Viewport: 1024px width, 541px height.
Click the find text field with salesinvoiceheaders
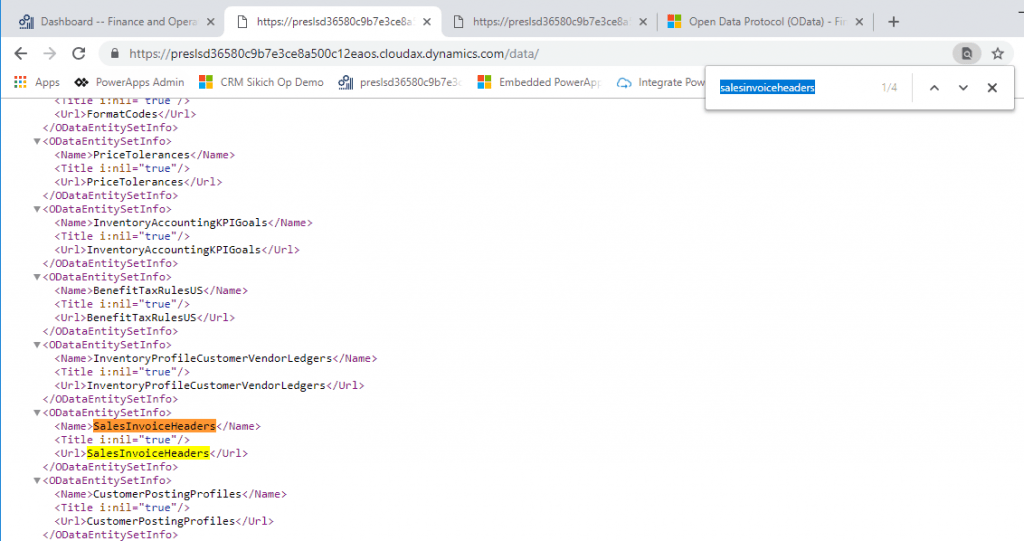click(790, 88)
